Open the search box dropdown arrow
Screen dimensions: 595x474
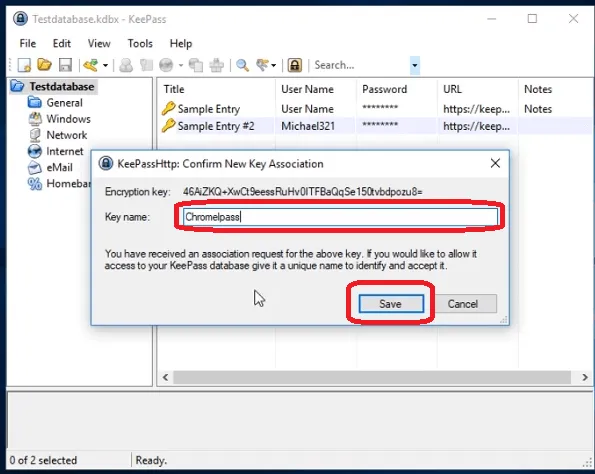[x=415, y=65]
